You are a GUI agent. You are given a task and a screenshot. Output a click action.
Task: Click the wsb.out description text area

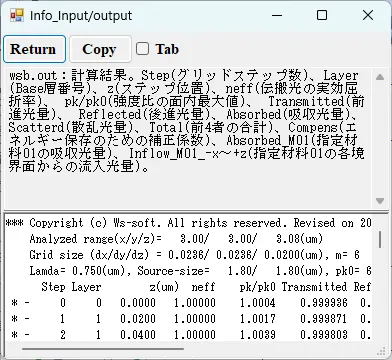[187, 138]
